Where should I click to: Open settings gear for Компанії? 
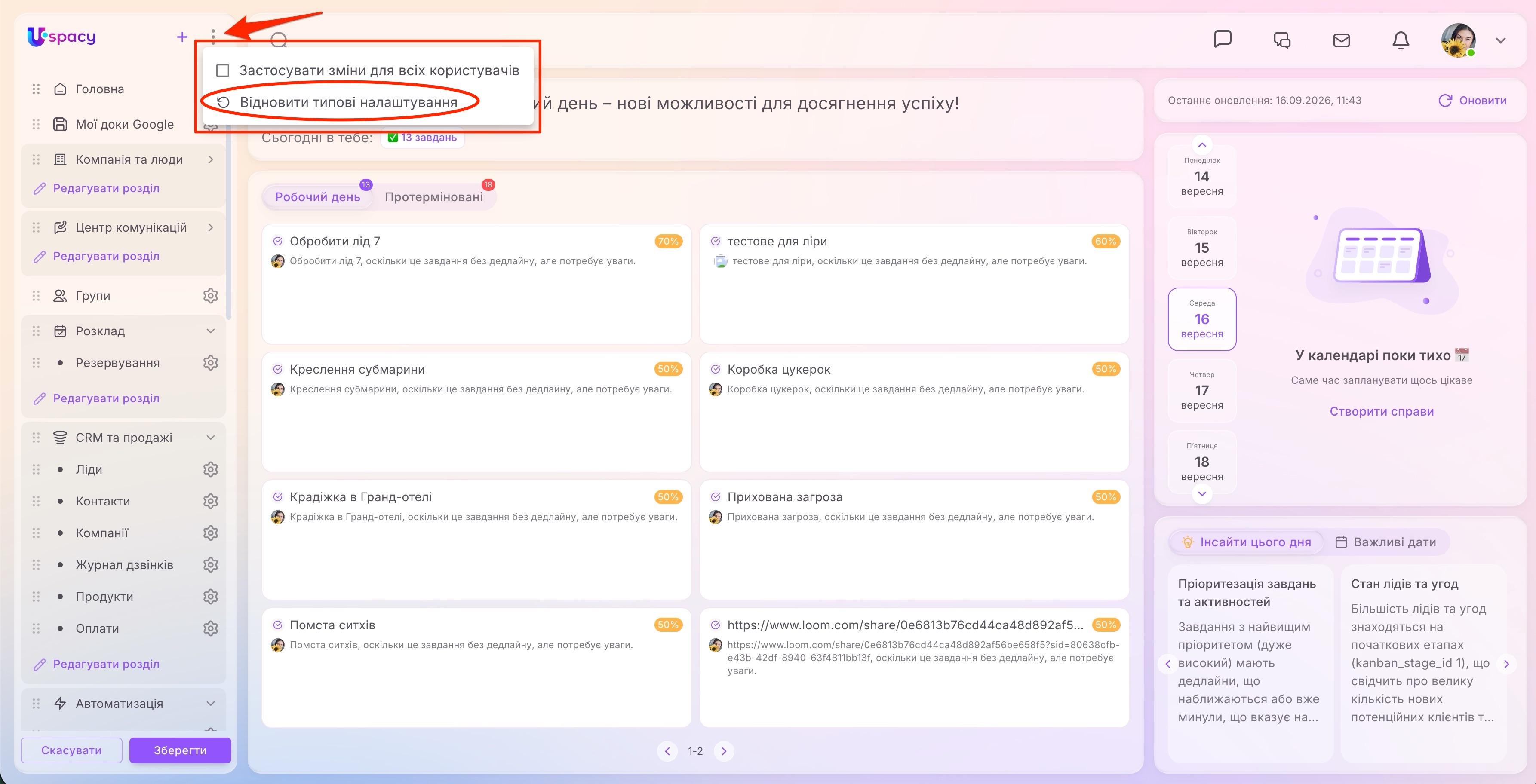pos(210,533)
